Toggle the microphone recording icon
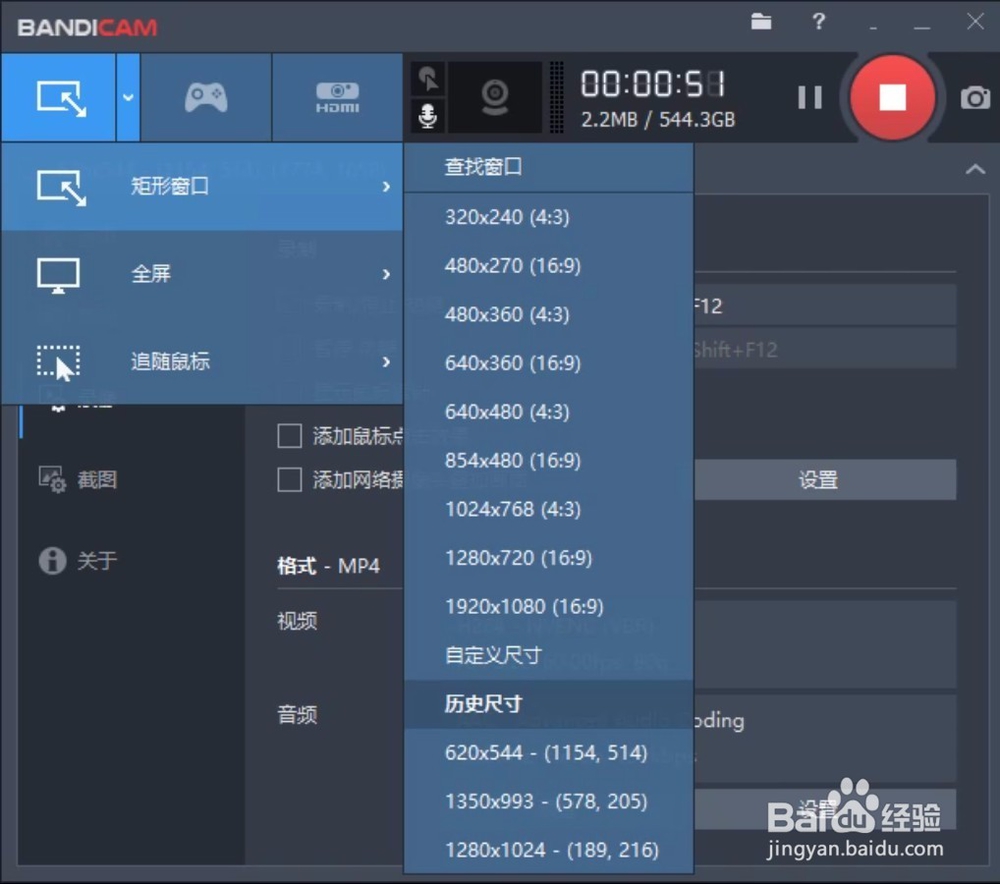This screenshot has width=1000, height=884. (x=428, y=116)
